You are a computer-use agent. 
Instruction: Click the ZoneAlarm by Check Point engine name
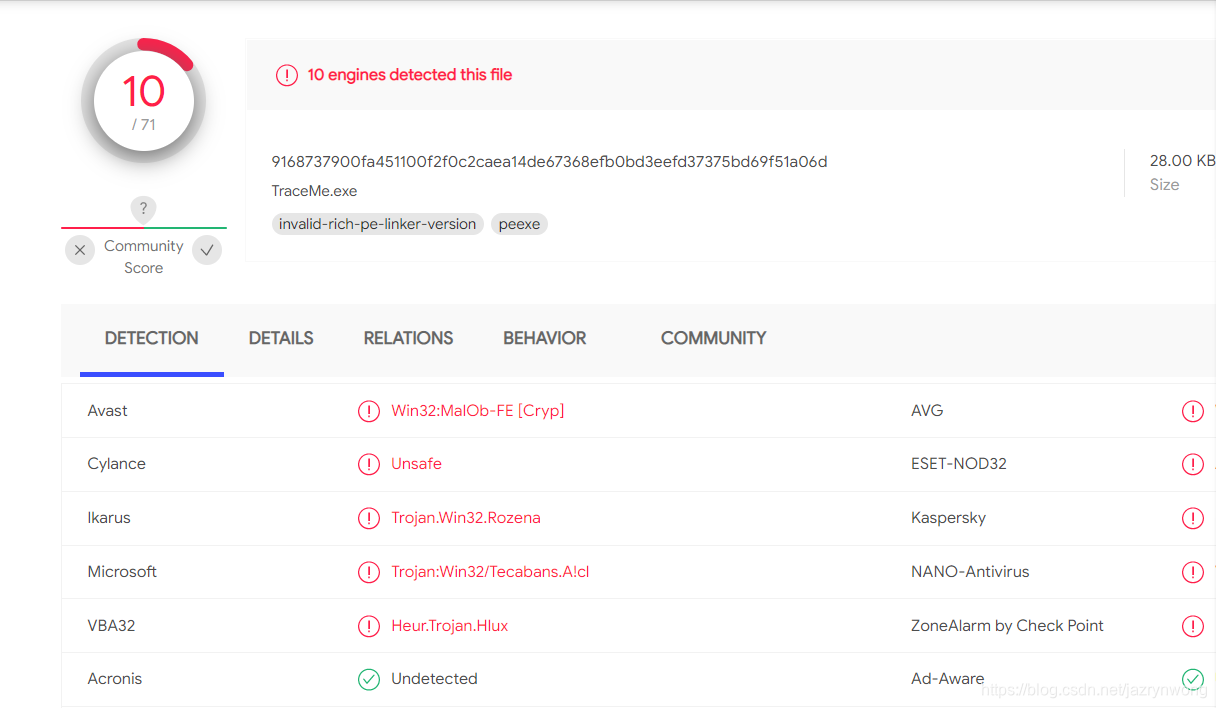1007,626
